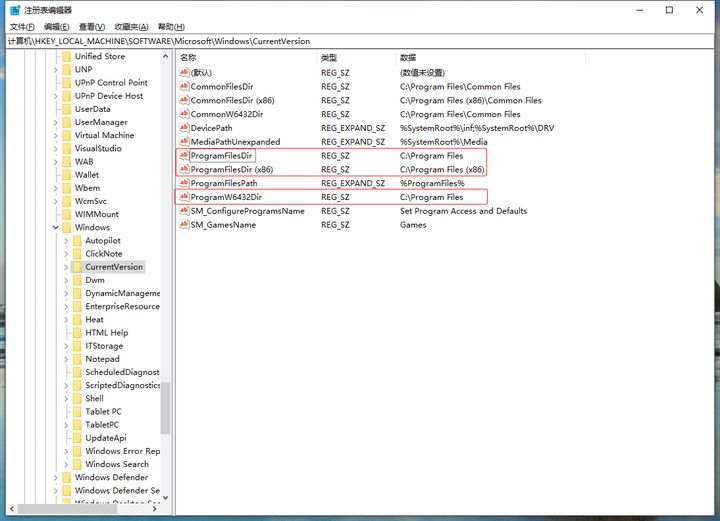
Task: Select the Windows Error Rep key label
Action: (123, 451)
